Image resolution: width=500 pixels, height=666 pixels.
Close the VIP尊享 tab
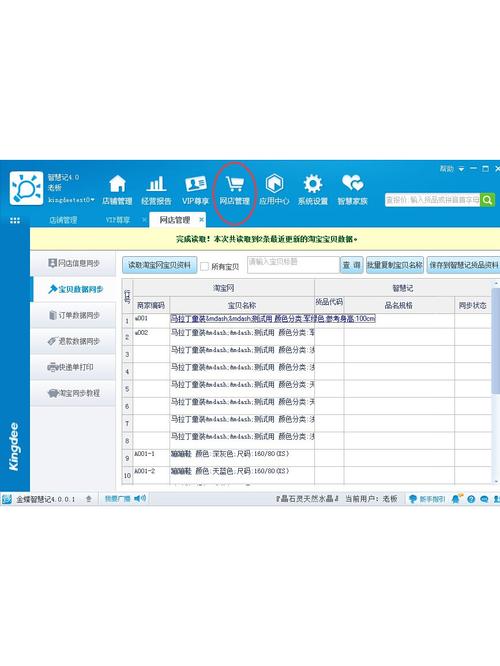coord(144,220)
